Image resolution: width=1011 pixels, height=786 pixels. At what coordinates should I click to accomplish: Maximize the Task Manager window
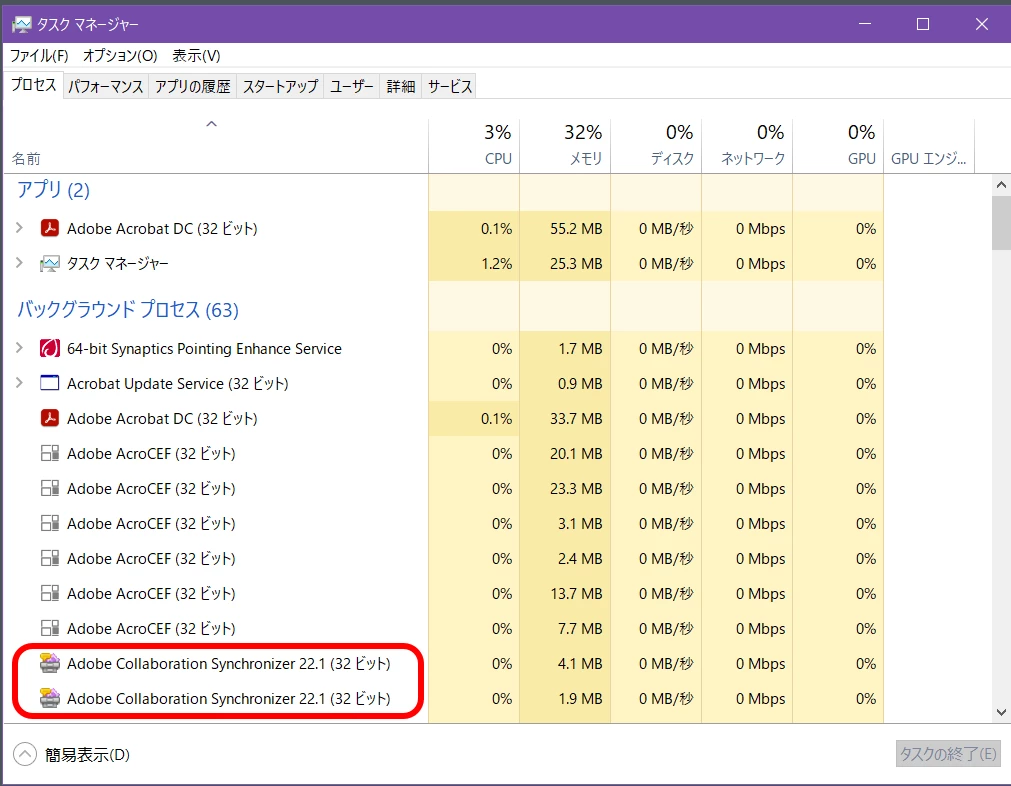pos(923,24)
